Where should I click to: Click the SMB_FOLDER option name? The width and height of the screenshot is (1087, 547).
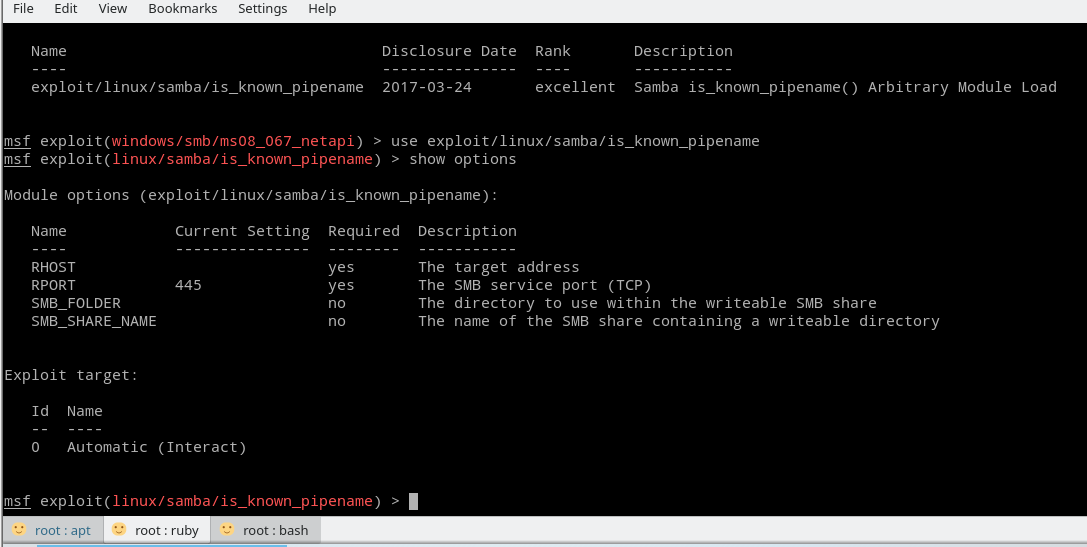(76, 303)
